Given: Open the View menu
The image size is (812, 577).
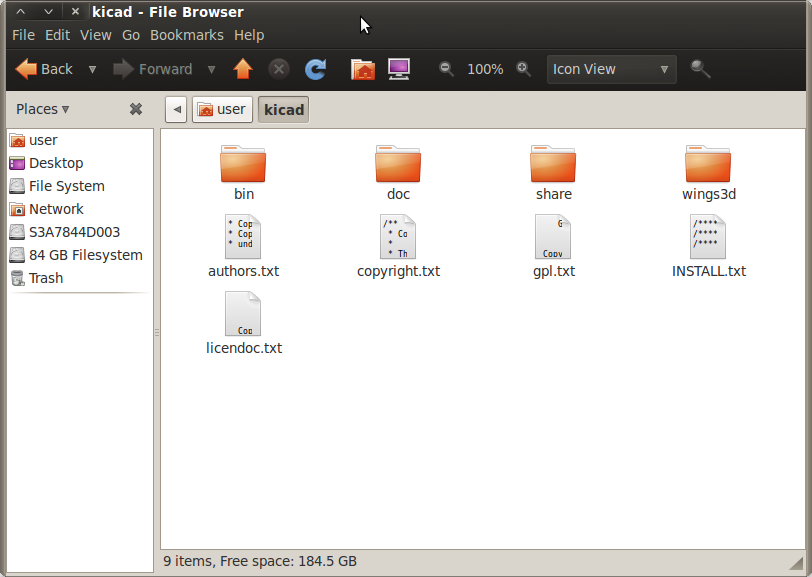Looking at the screenshot, I should click(x=96, y=35).
